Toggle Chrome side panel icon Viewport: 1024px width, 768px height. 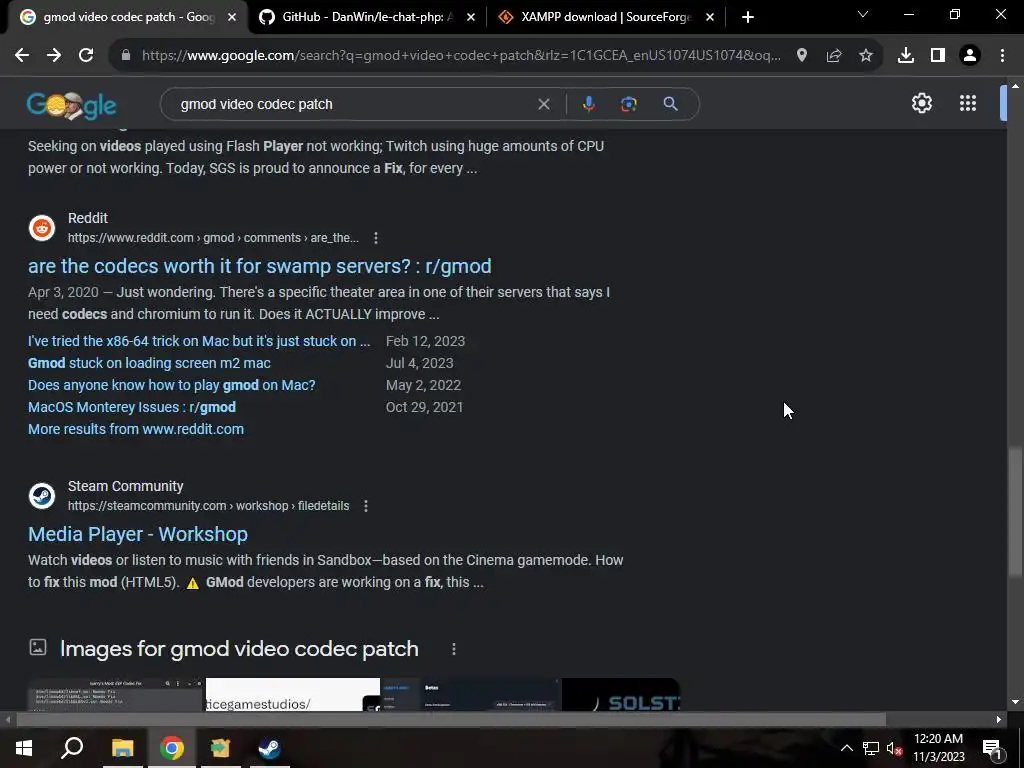938,56
